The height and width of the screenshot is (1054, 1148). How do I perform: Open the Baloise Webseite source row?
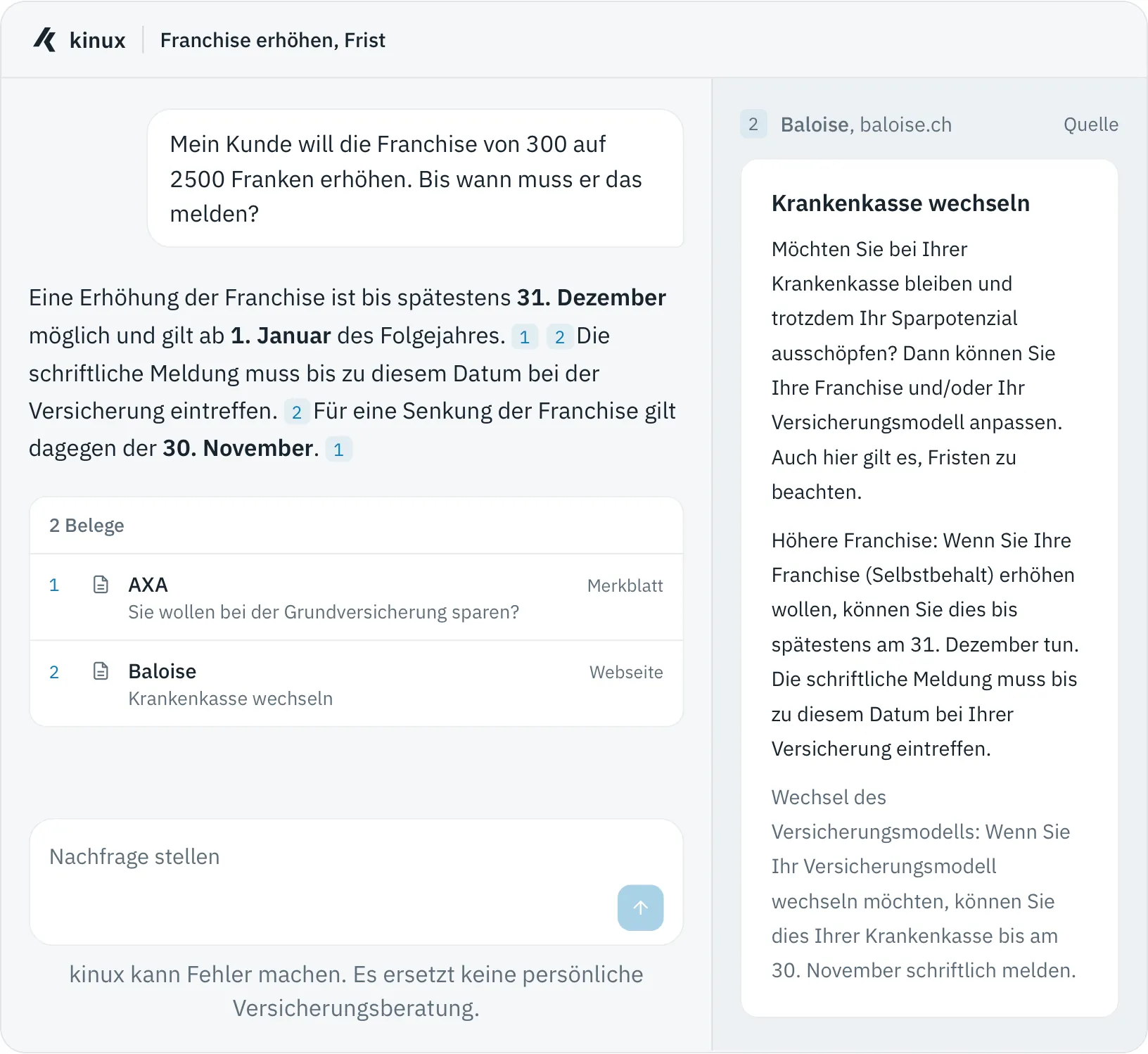(x=357, y=684)
